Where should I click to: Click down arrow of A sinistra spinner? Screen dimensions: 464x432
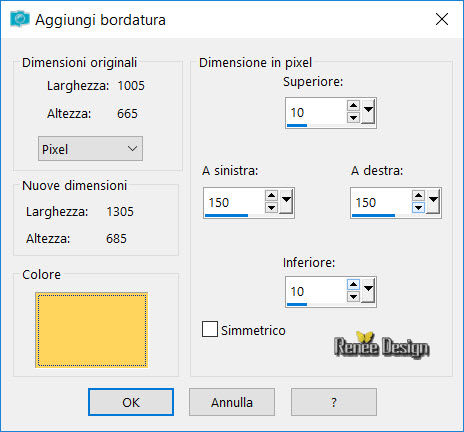pos(271,208)
